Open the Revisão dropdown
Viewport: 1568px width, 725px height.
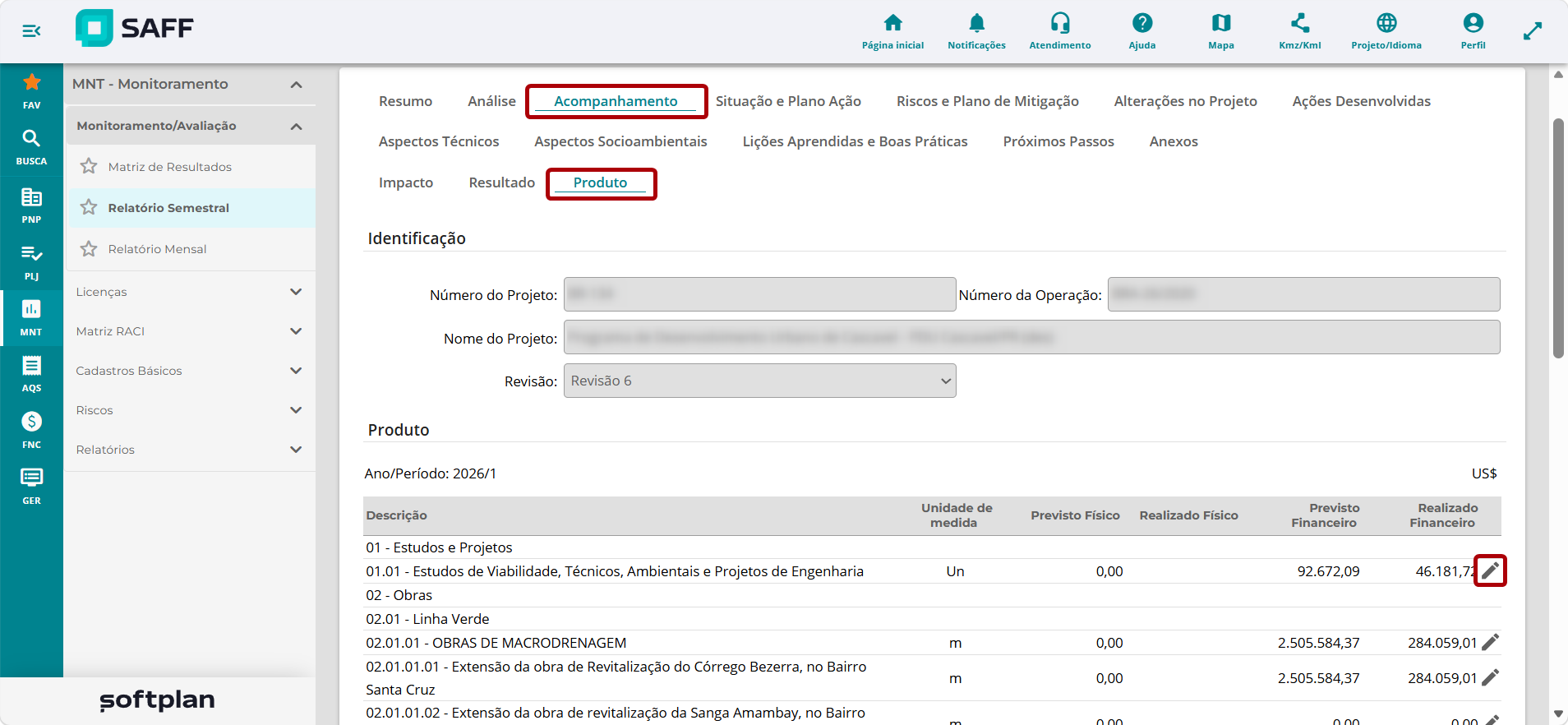(760, 381)
